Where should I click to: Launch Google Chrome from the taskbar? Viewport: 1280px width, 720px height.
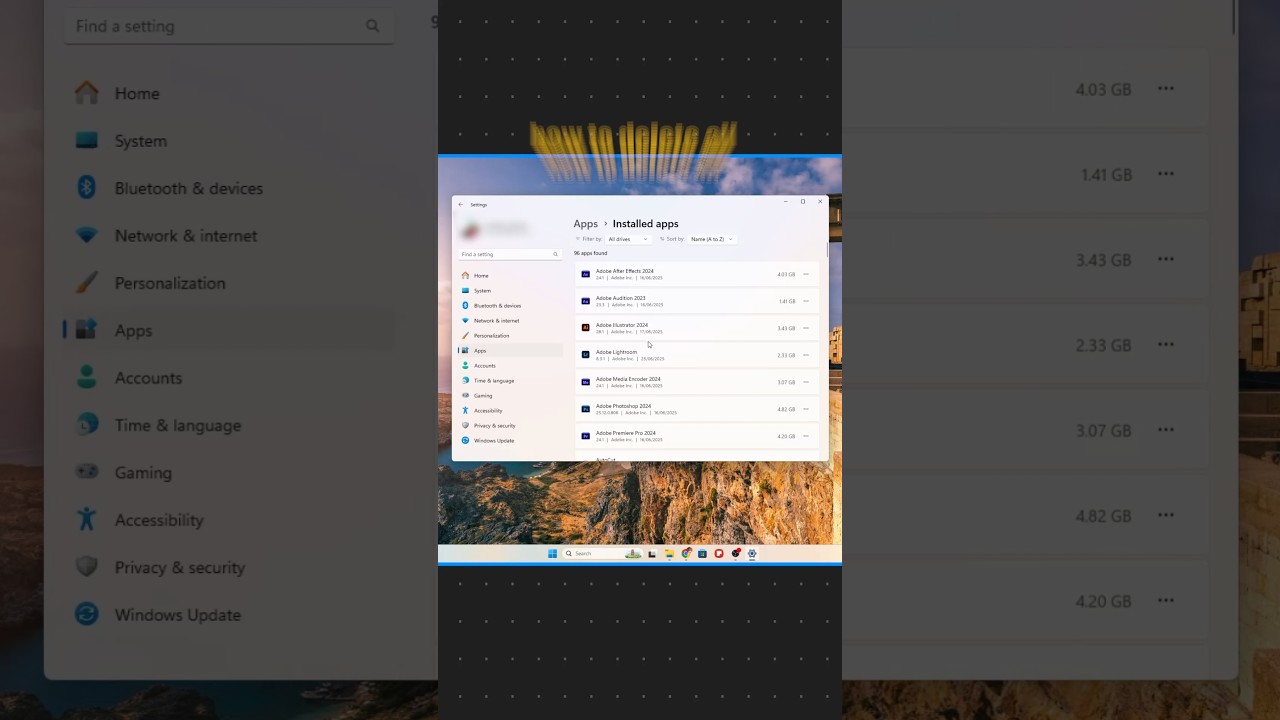point(686,553)
